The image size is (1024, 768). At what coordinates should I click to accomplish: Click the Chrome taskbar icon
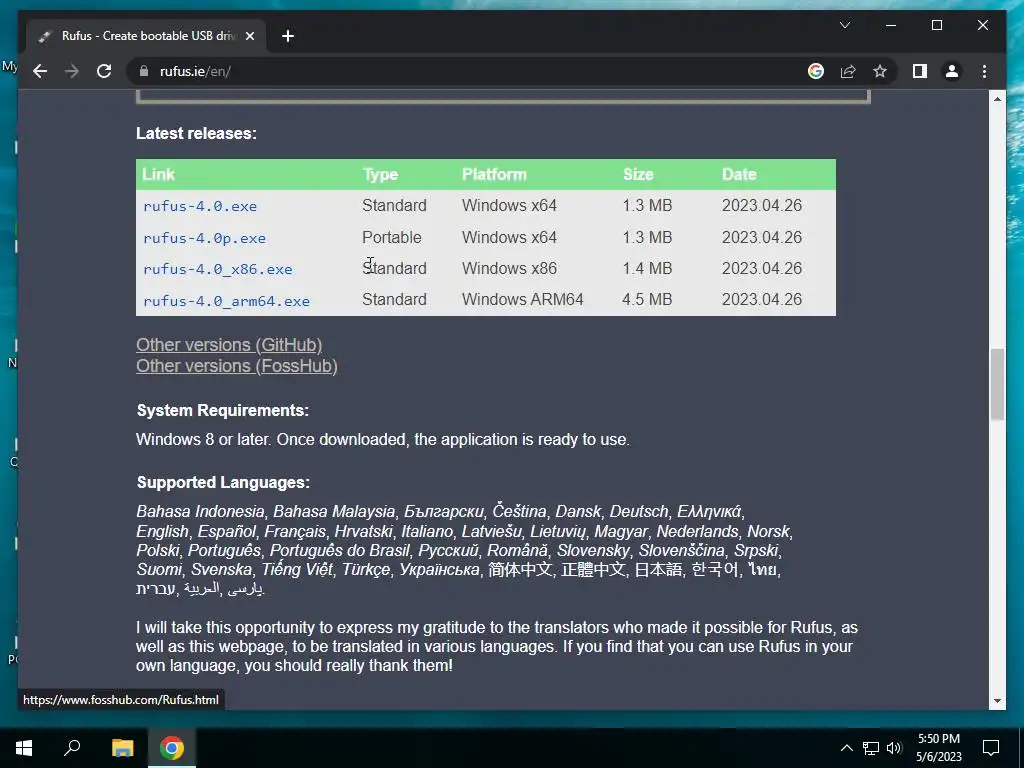coord(172,748)
